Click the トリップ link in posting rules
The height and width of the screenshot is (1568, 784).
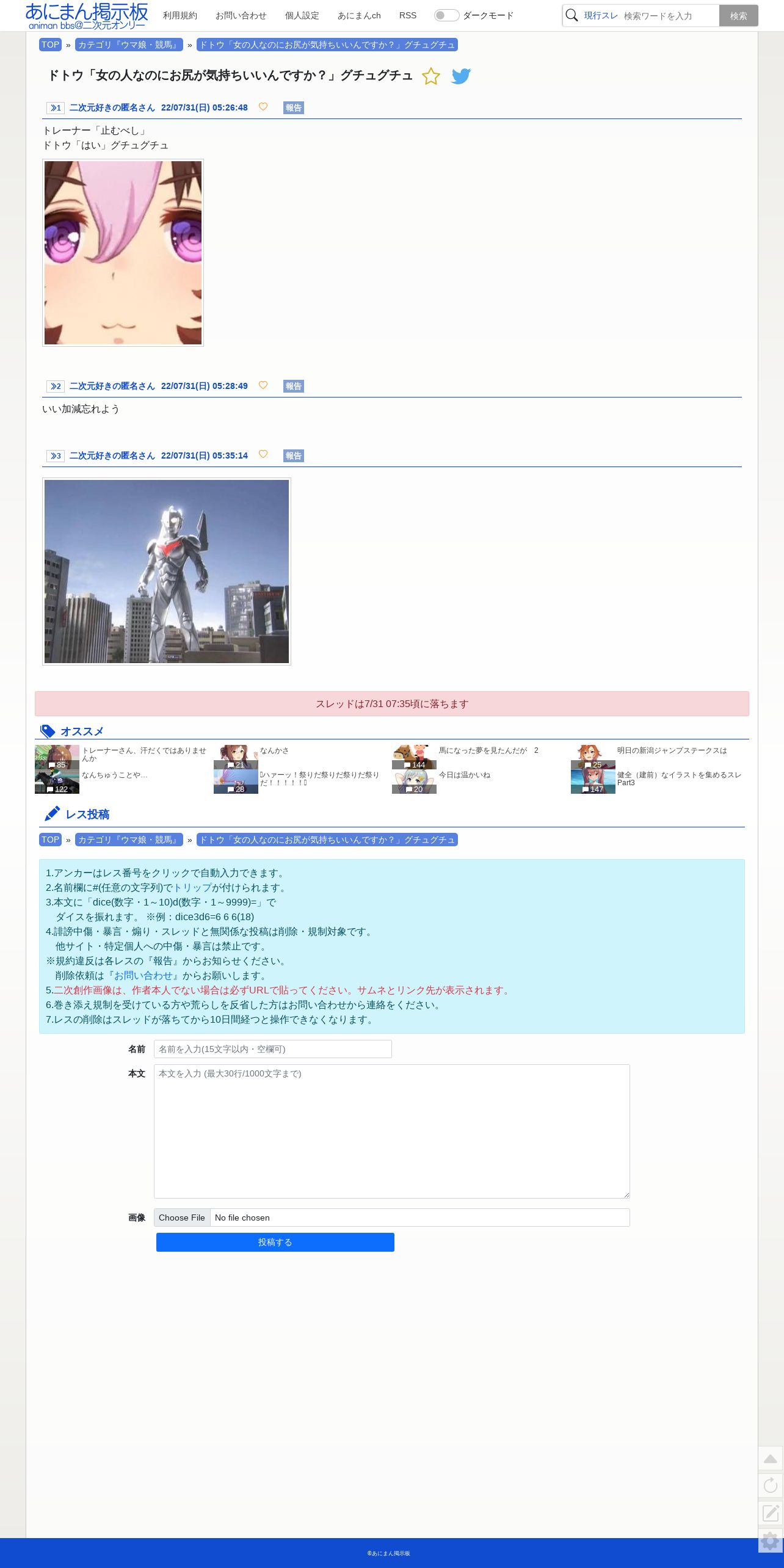[192, 888]
